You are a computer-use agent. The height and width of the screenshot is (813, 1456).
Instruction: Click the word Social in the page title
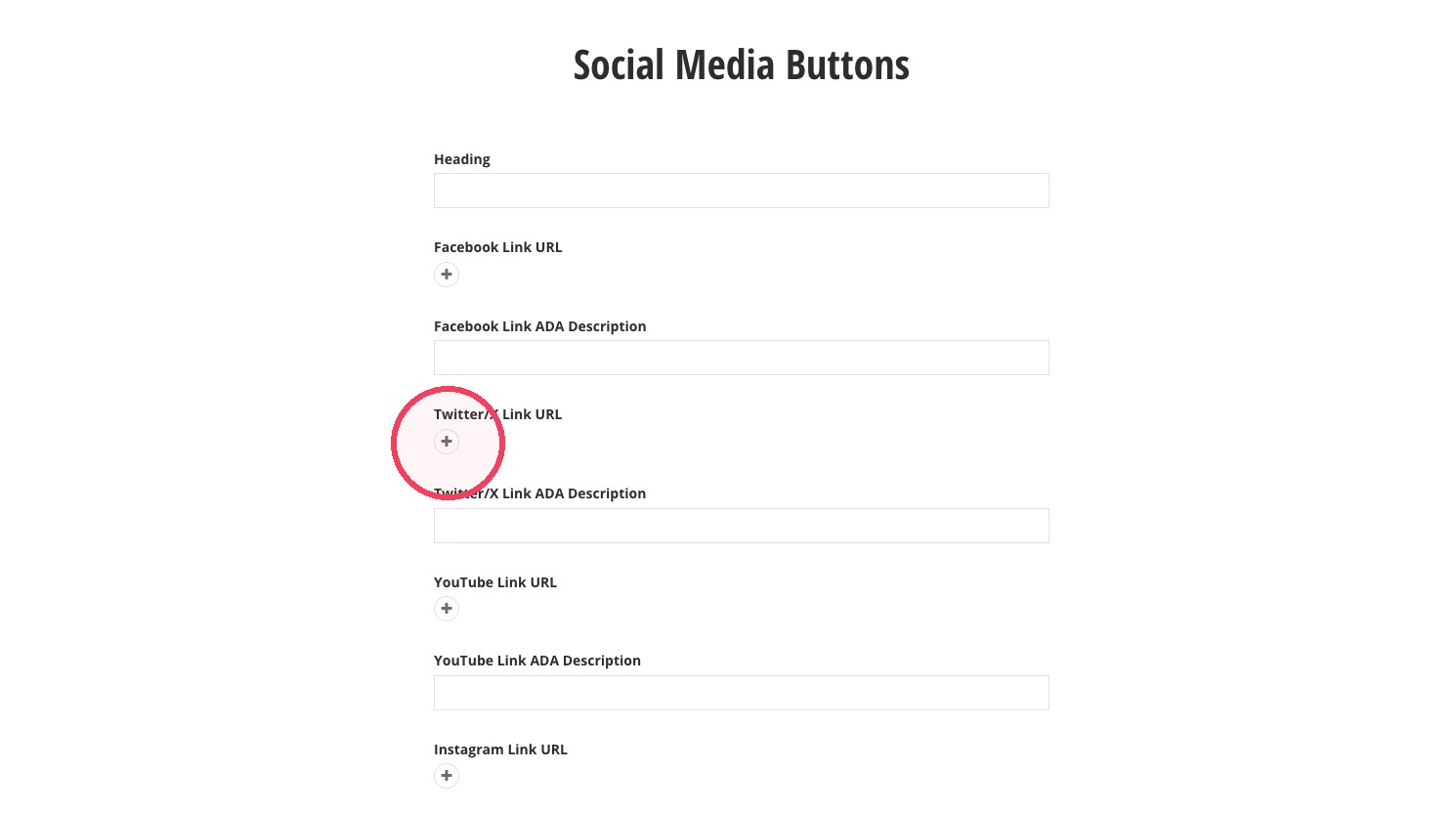[x=620, y=65]
